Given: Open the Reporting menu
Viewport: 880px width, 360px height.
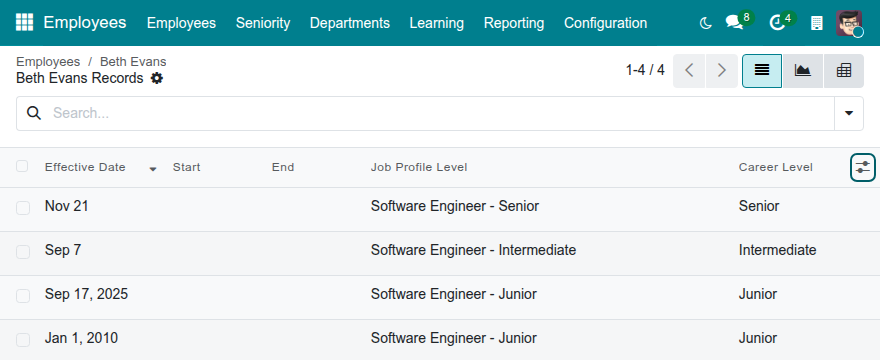Looking at the screenshot, I should click(x=514, y=23).
